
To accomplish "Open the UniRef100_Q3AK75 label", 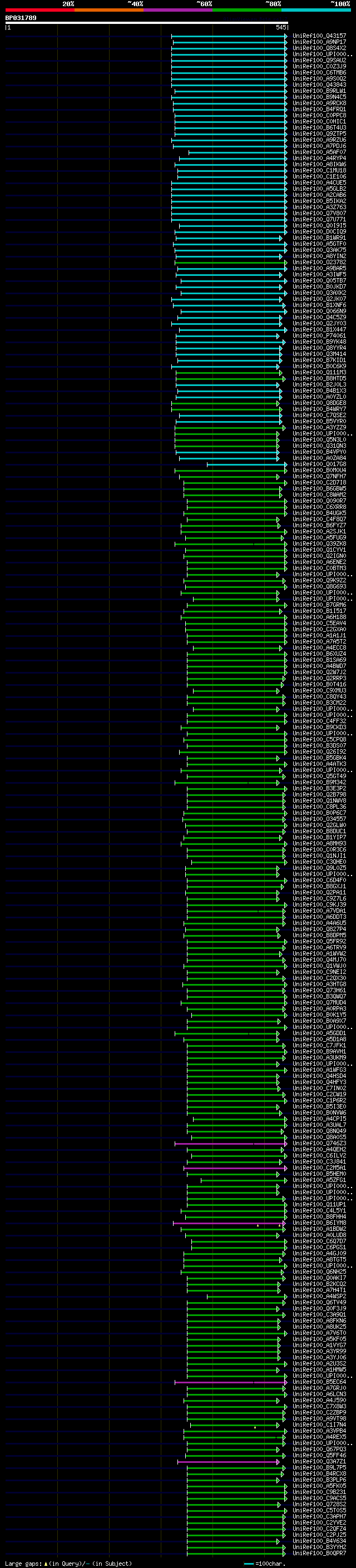I will click(x=319, y=250).
